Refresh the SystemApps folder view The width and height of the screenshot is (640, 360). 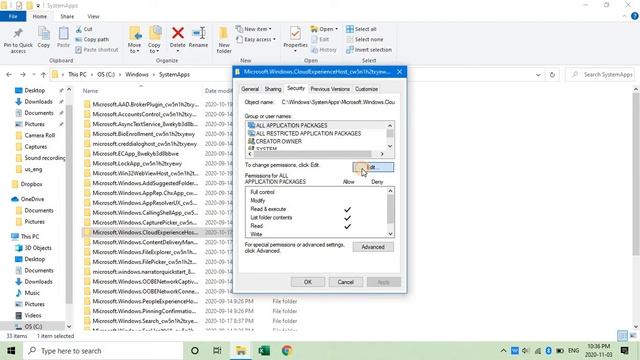point(552,75)
